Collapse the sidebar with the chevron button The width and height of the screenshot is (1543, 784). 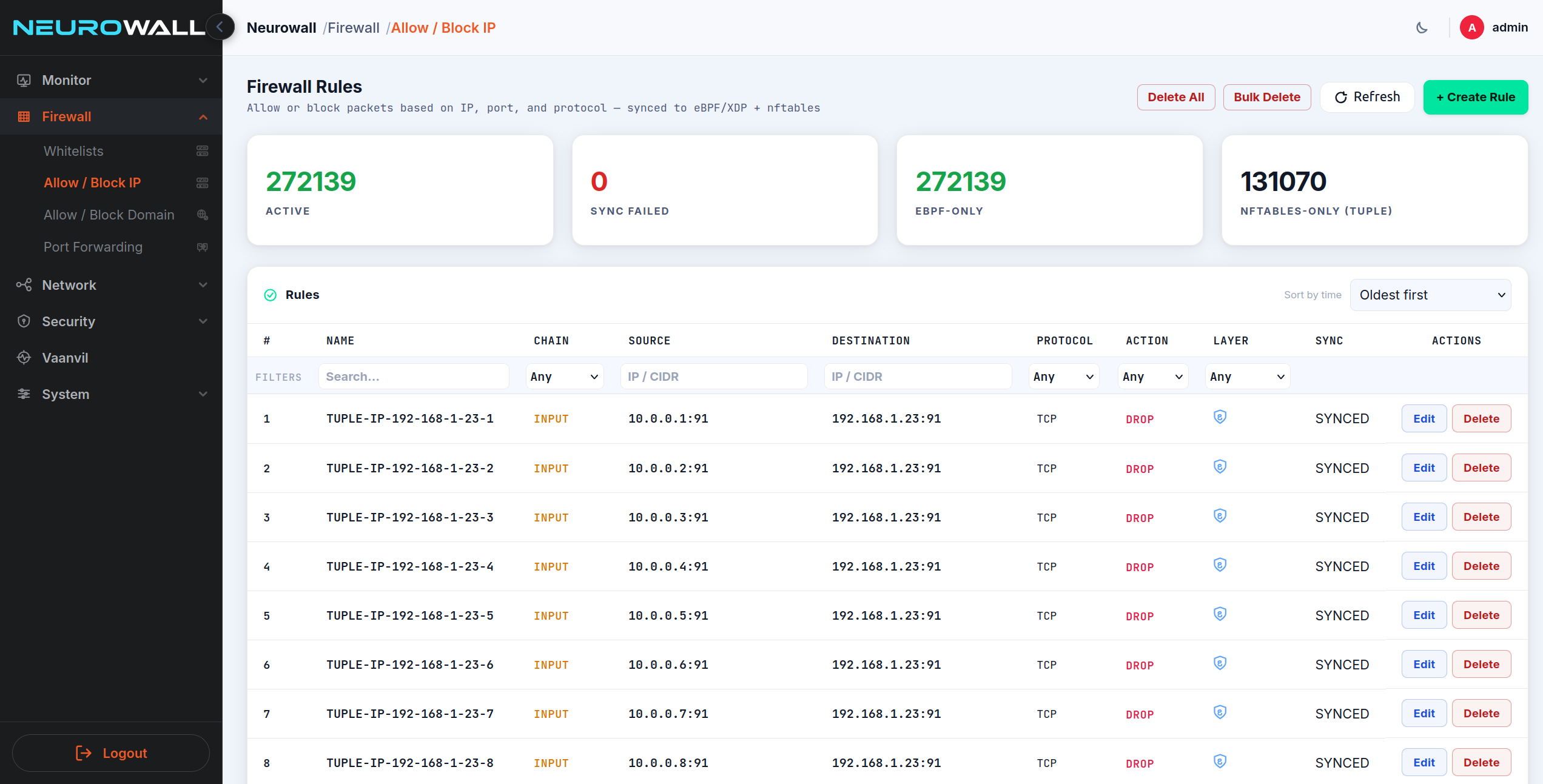220,27
